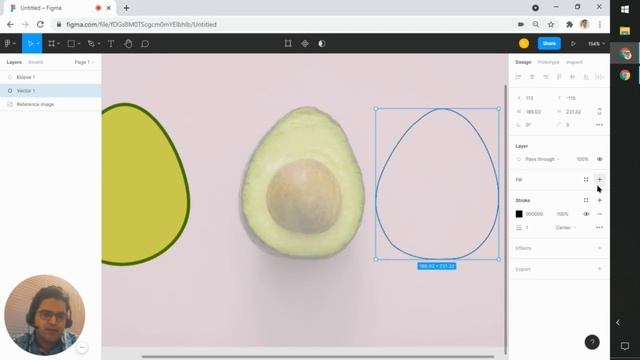Click the Present play icon
This screenshot has height=360, width=640.
click(573, 43)
